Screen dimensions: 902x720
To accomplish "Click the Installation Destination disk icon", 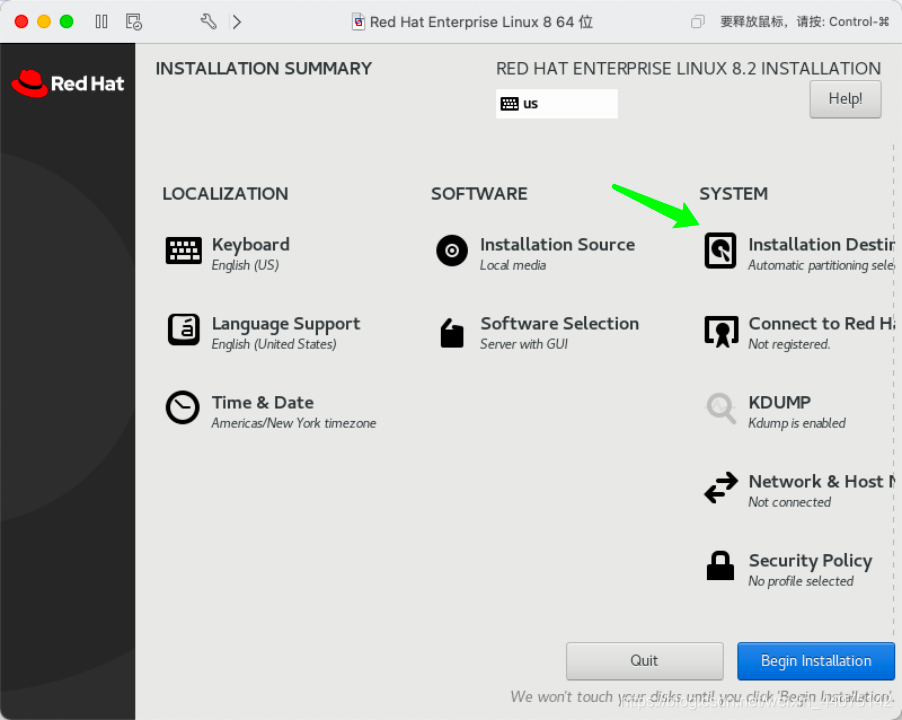I will click(x=720, y=251).
